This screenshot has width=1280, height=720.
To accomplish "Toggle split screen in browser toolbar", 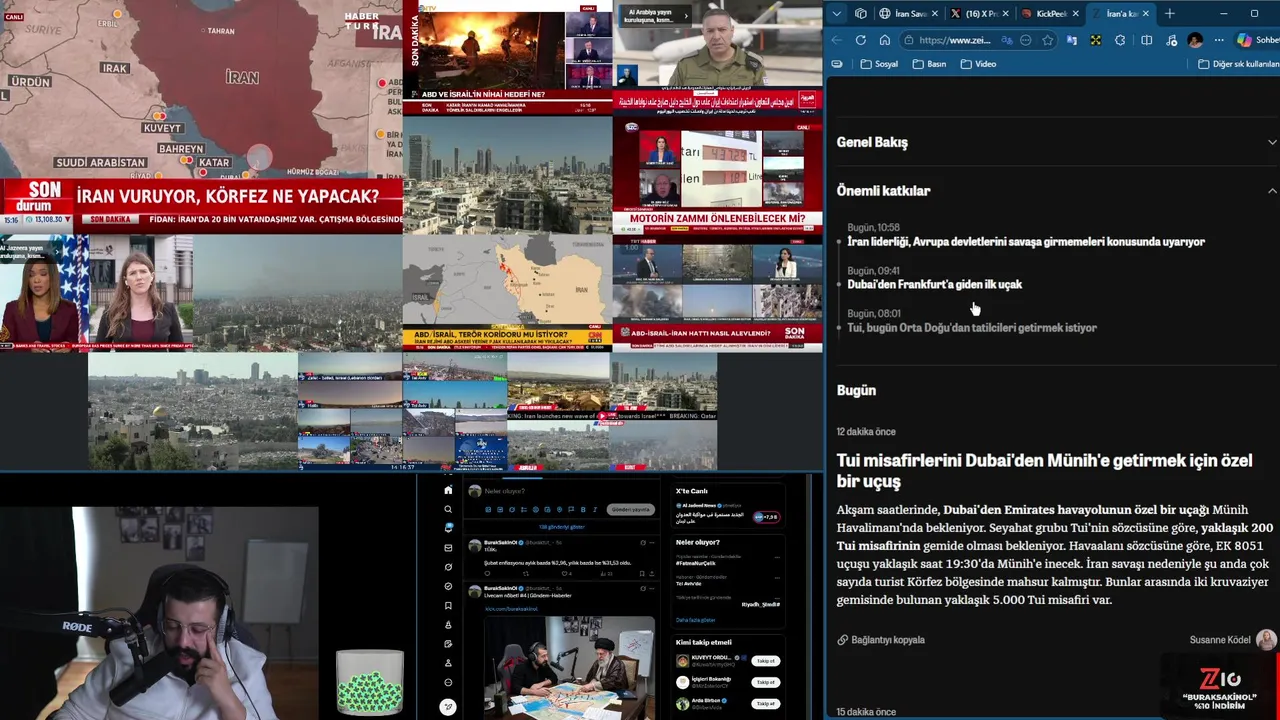I will (x=1146, y=40).
